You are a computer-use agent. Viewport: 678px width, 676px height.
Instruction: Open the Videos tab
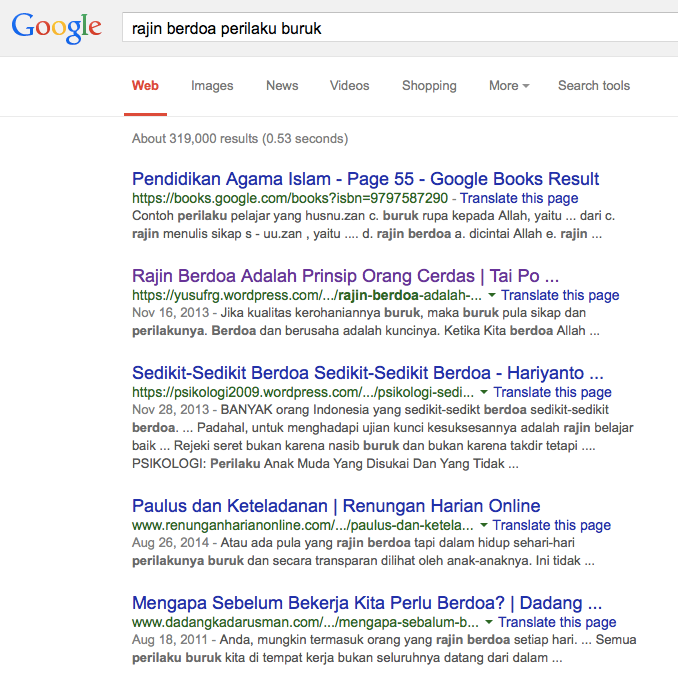(x=349, y=86)
